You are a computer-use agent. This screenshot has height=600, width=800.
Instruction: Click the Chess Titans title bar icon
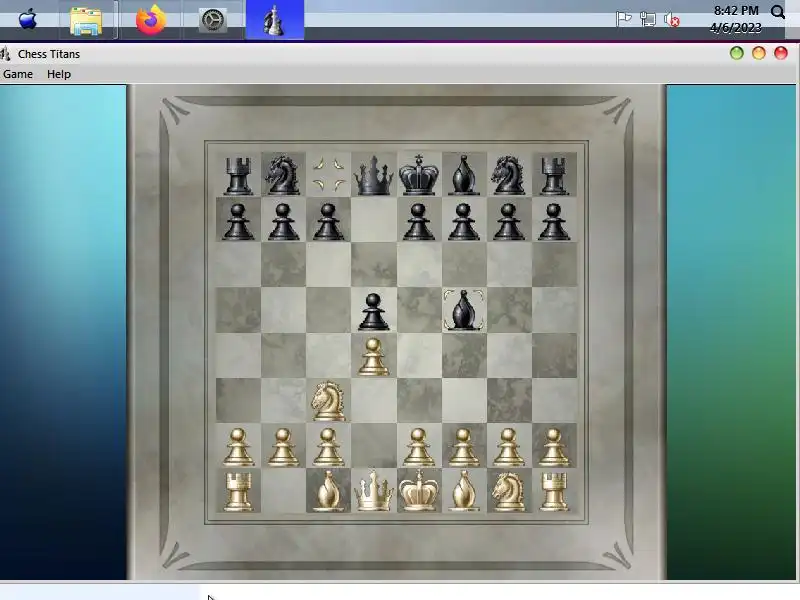pyautogui.click(x=5, y=53)
